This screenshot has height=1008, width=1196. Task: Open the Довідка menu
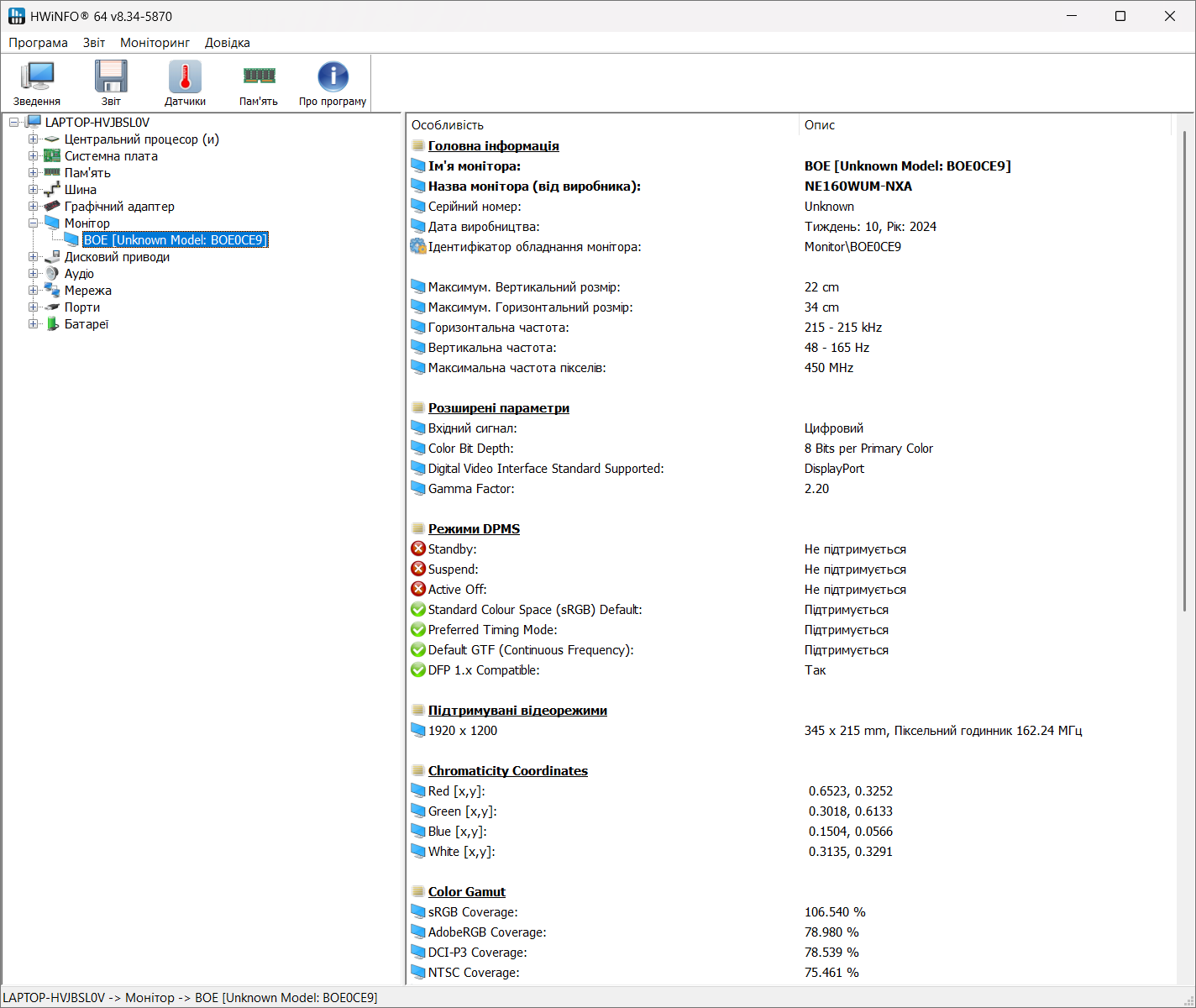pos(228,43)
